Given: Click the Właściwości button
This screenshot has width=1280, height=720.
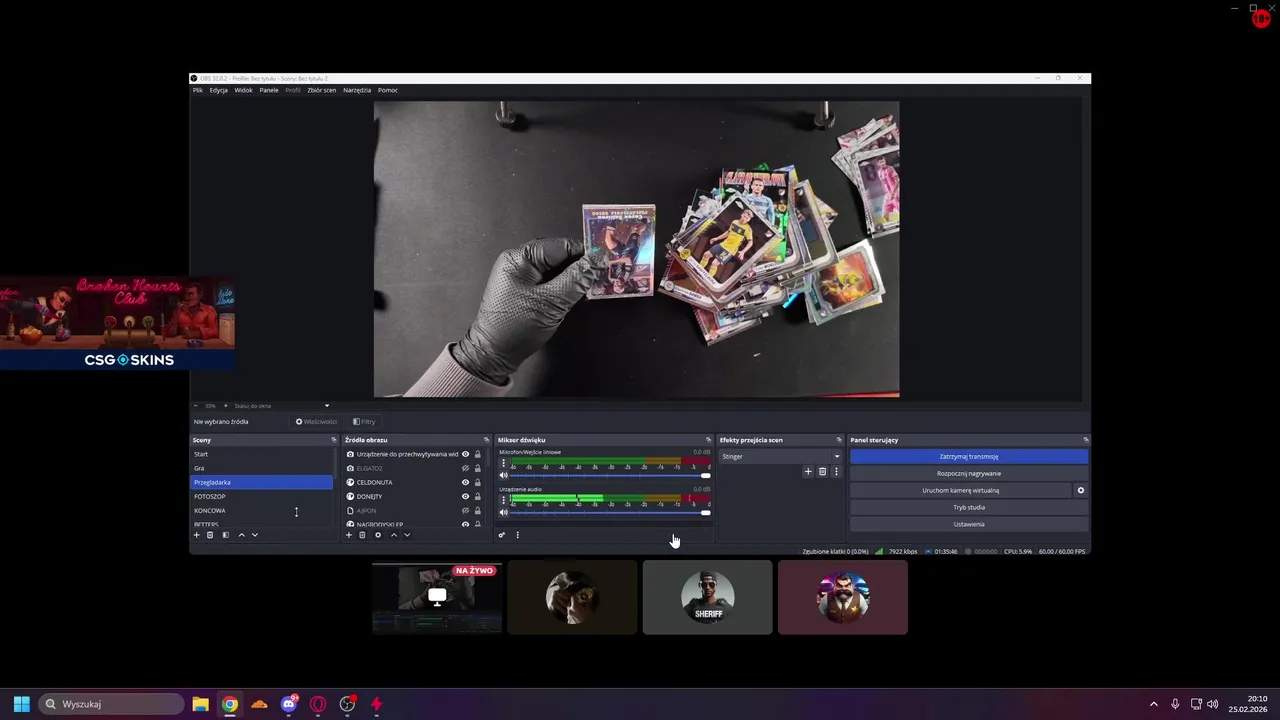Looking at the screenshot, I should 316,422.
